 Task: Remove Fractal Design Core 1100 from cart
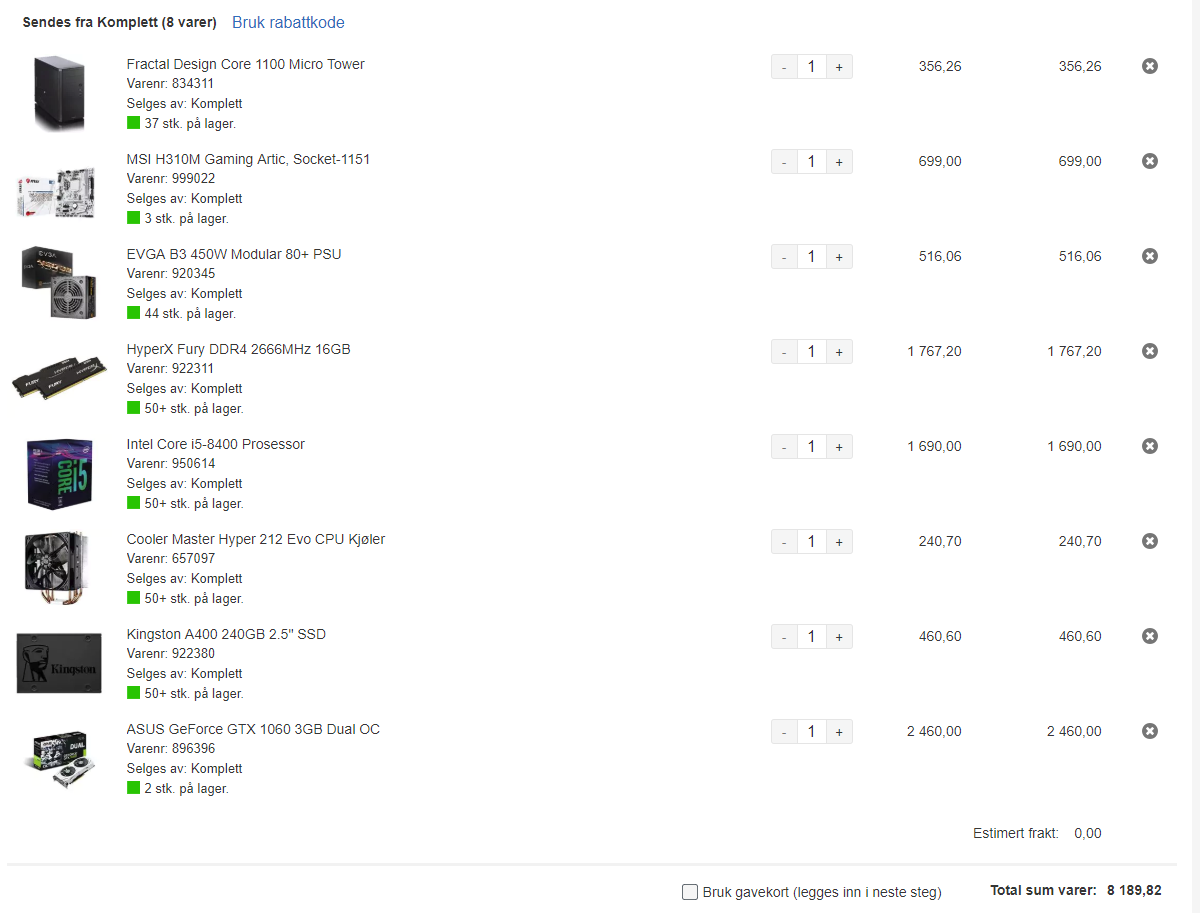[x=1150, y=66]
